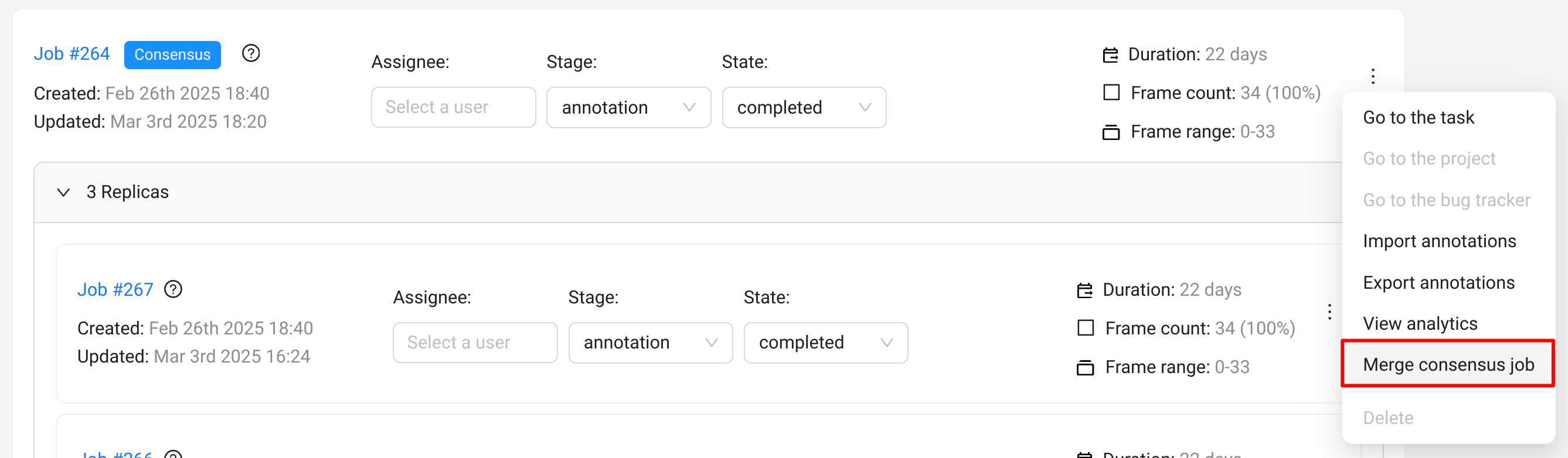This screenshot has height=458, width=1568.
Task: Click Frame range icon for Job #267
Action: pyautogui.click(x=1086, y=367)
